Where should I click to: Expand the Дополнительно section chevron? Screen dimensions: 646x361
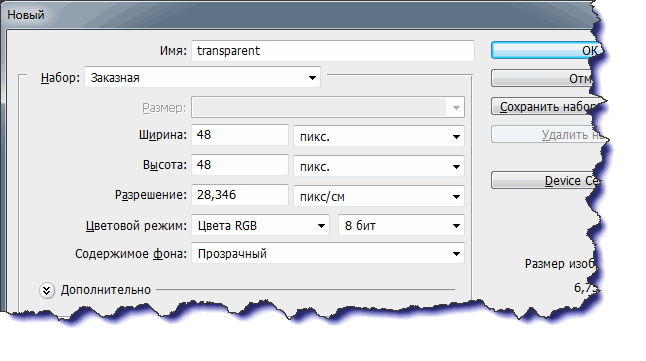tap(47, 291)
